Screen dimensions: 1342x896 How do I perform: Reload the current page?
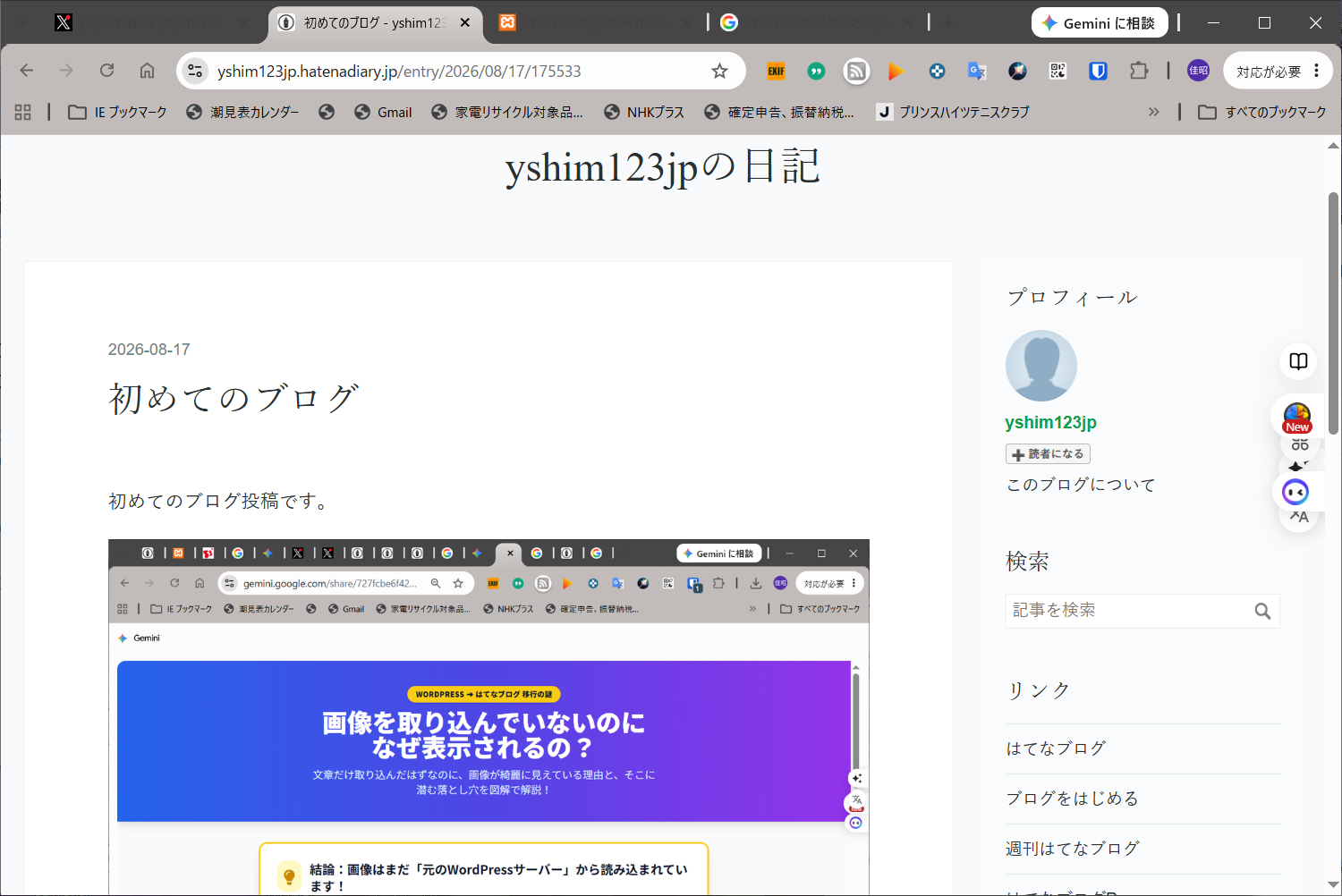[x=106, y=71]
